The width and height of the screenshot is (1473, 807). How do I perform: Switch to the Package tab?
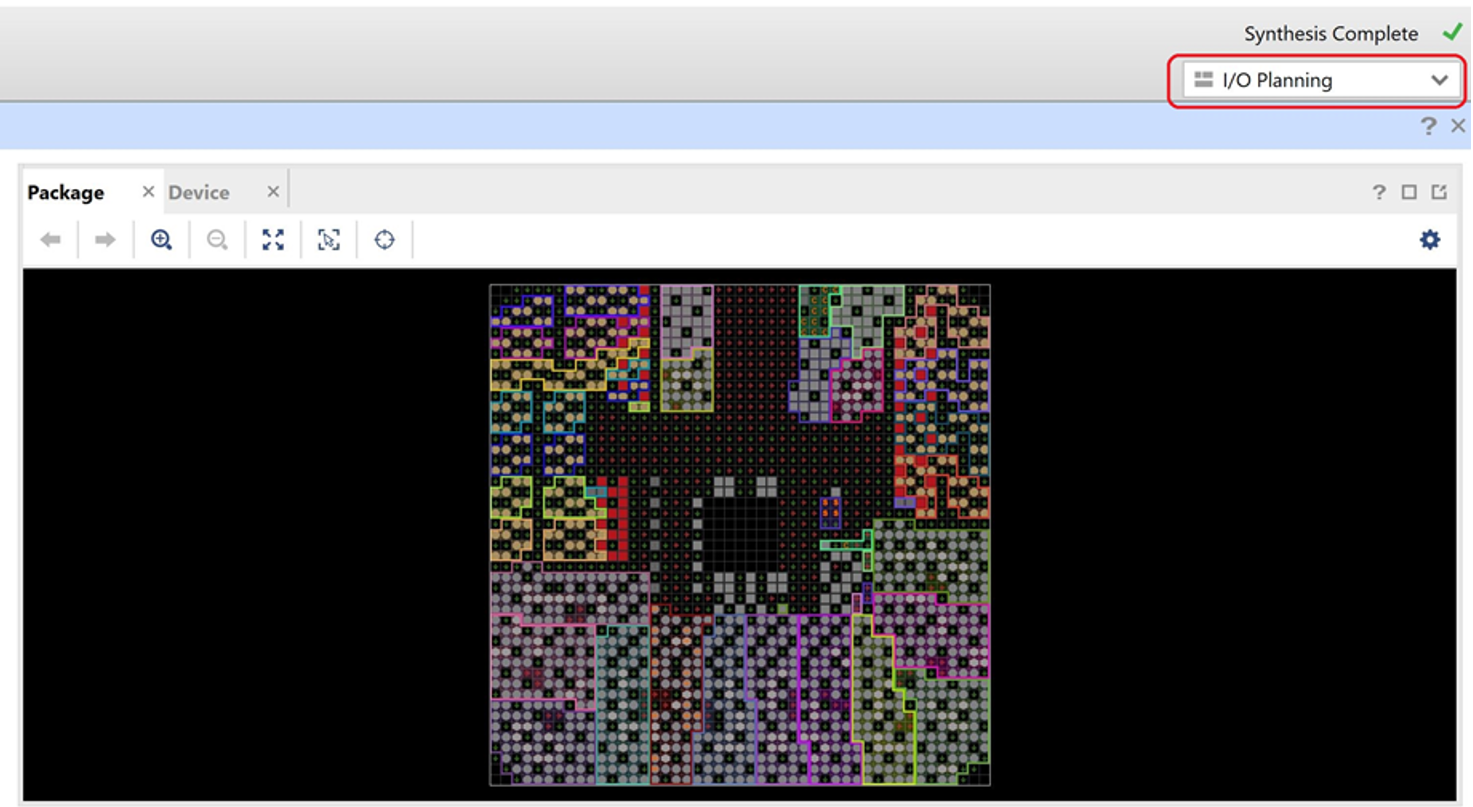[x=66, y=193]
